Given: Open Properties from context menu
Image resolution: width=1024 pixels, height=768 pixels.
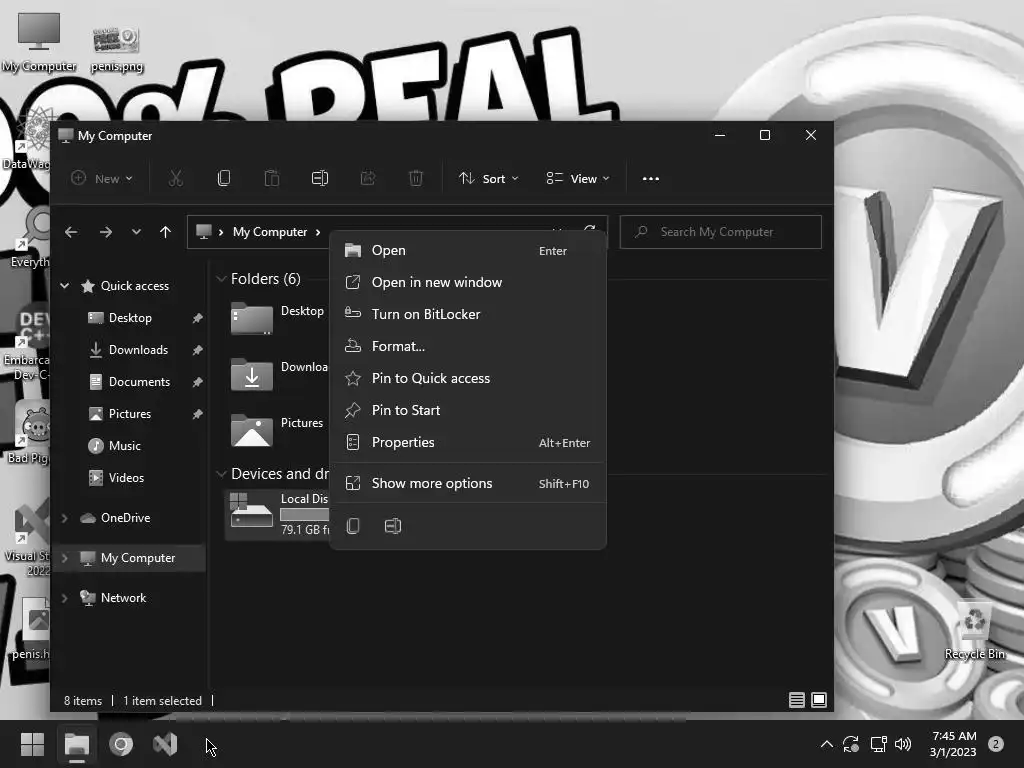Looking at the screenshot, I should point(468,442).
